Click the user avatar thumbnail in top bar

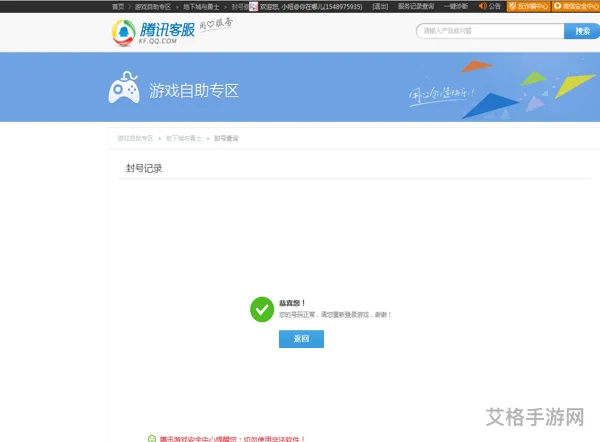[x=253, y=7]
